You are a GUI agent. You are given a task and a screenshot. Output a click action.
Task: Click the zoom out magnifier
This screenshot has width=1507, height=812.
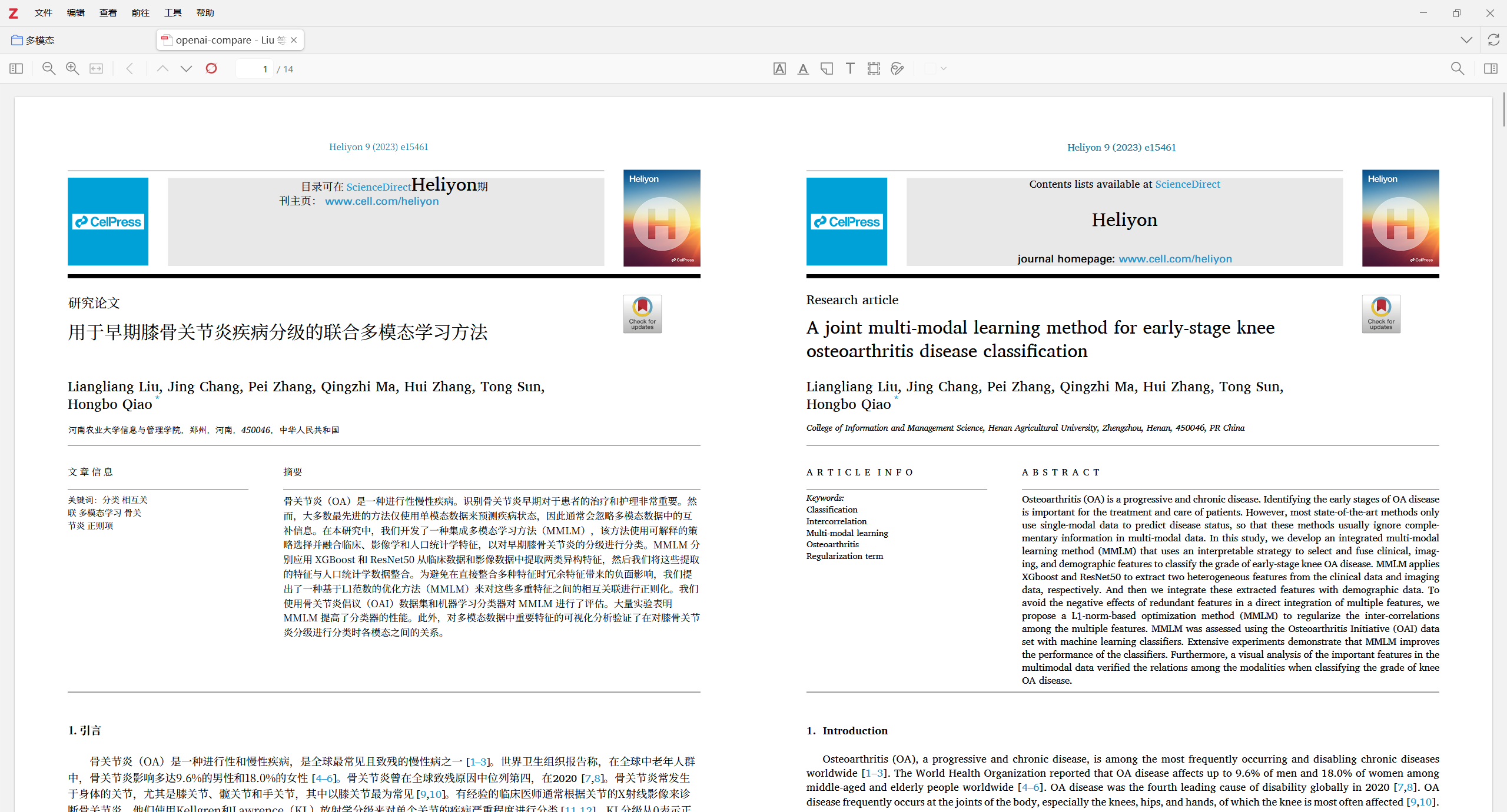click(49, 69)
